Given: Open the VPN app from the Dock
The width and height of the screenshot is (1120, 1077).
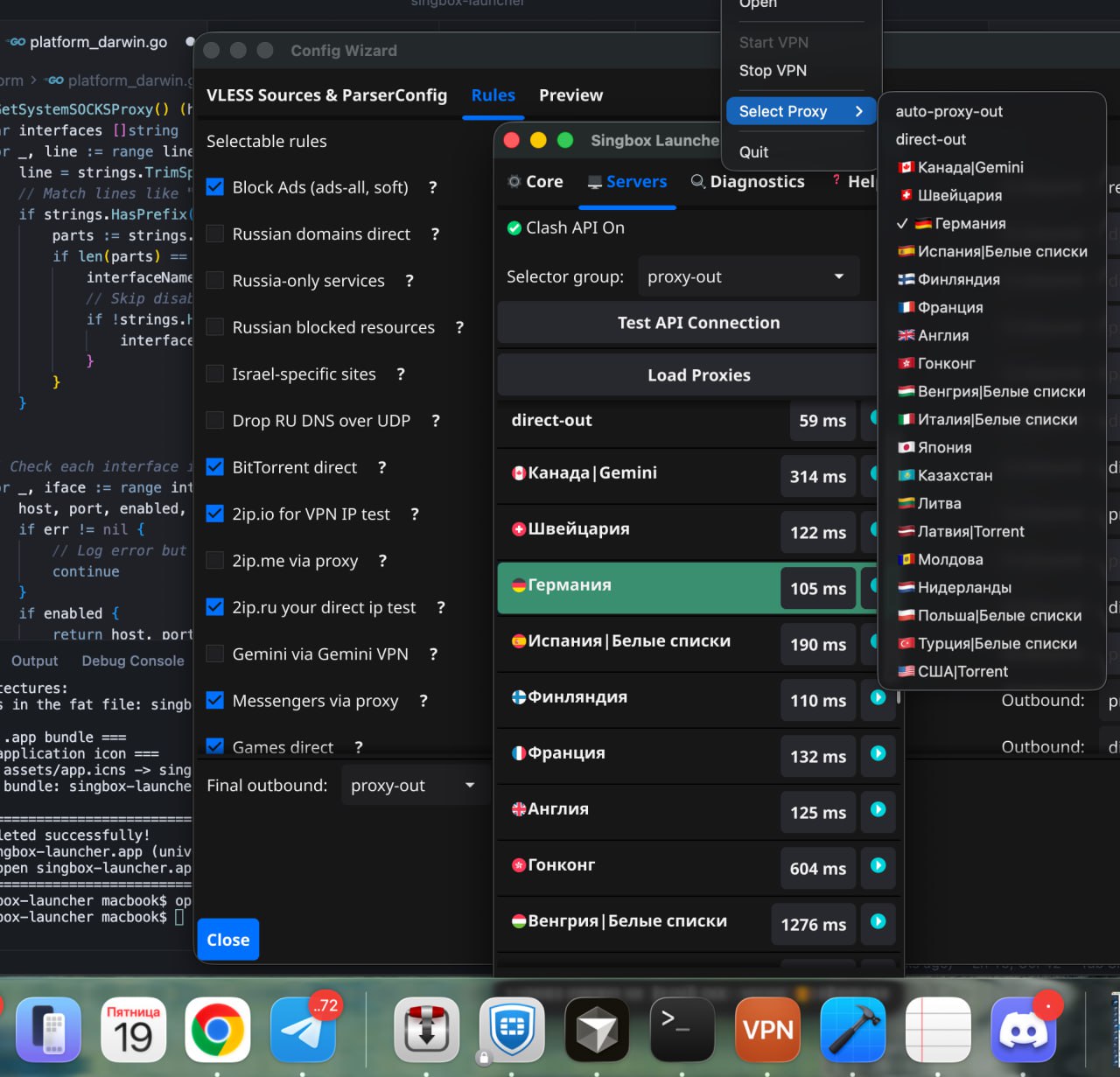Looking at the screenshot, I should tap(767, 1029).
